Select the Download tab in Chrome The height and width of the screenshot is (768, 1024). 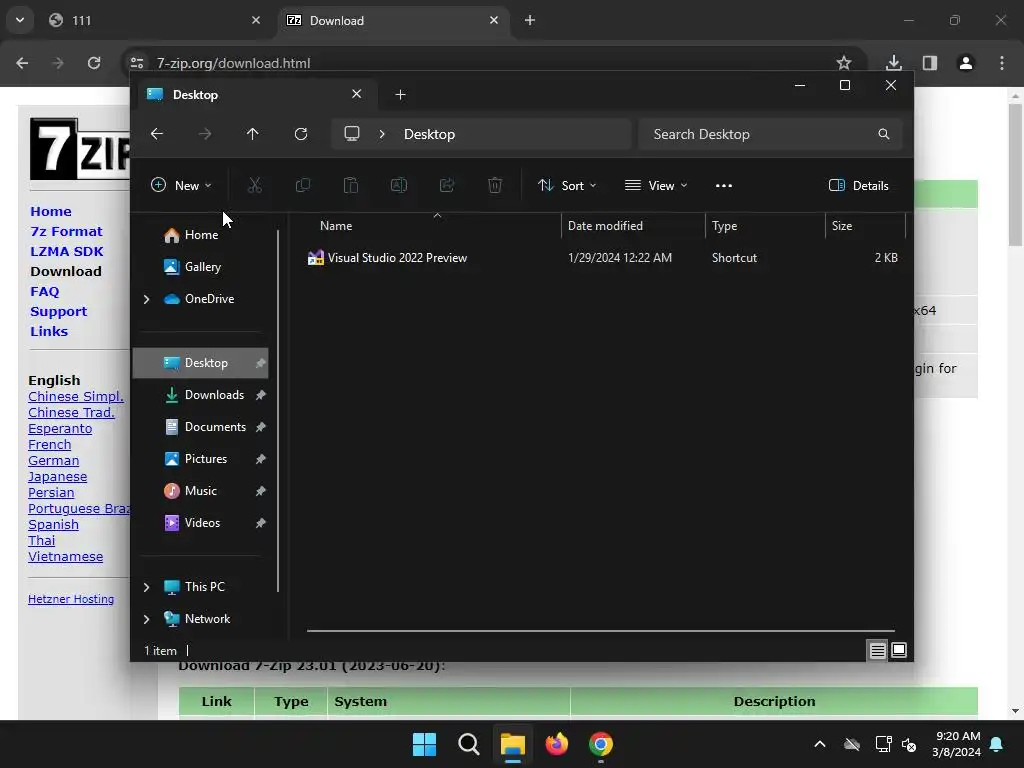[394, 20]
